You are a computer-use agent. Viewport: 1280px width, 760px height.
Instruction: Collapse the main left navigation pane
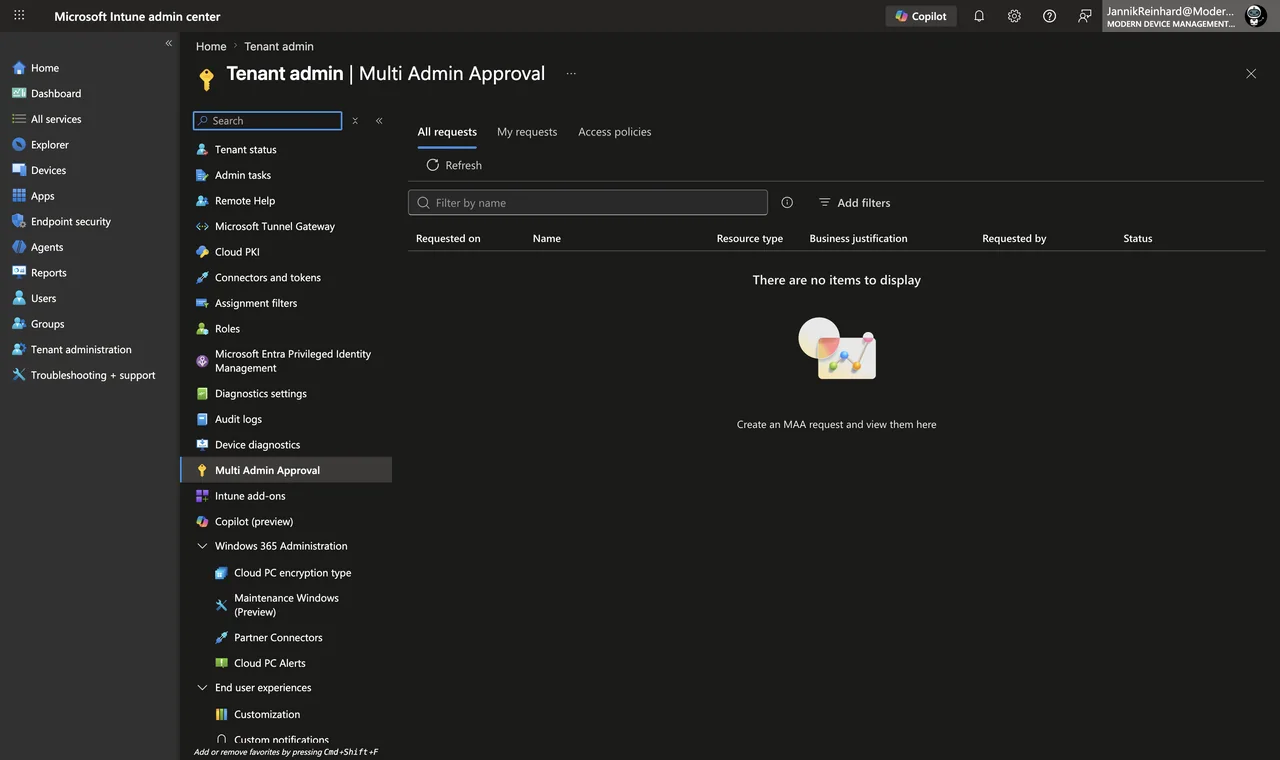(169, 44)
